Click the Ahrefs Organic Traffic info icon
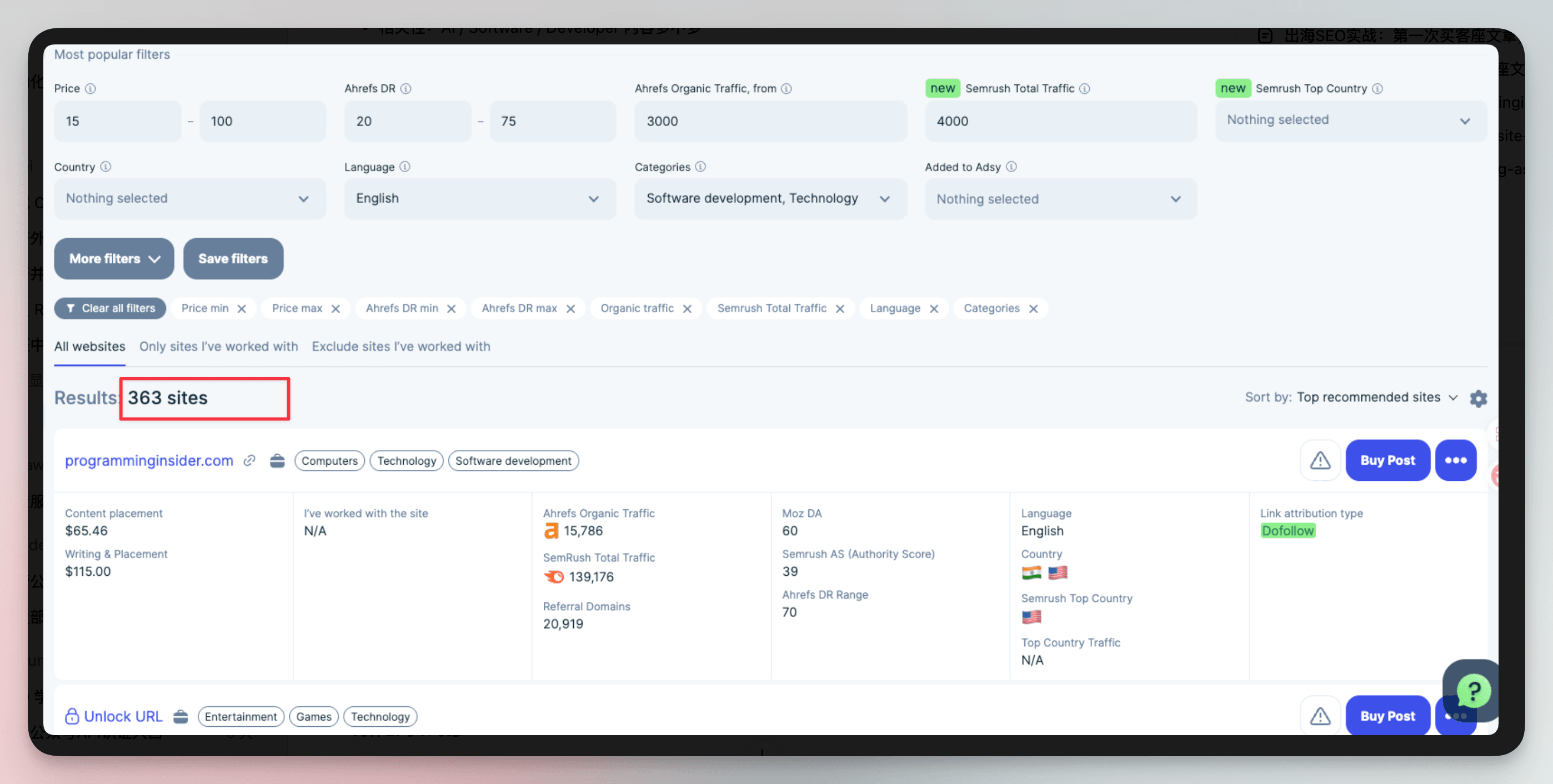The width and height of the screenshot is (1553, 784). coord(786,89)
